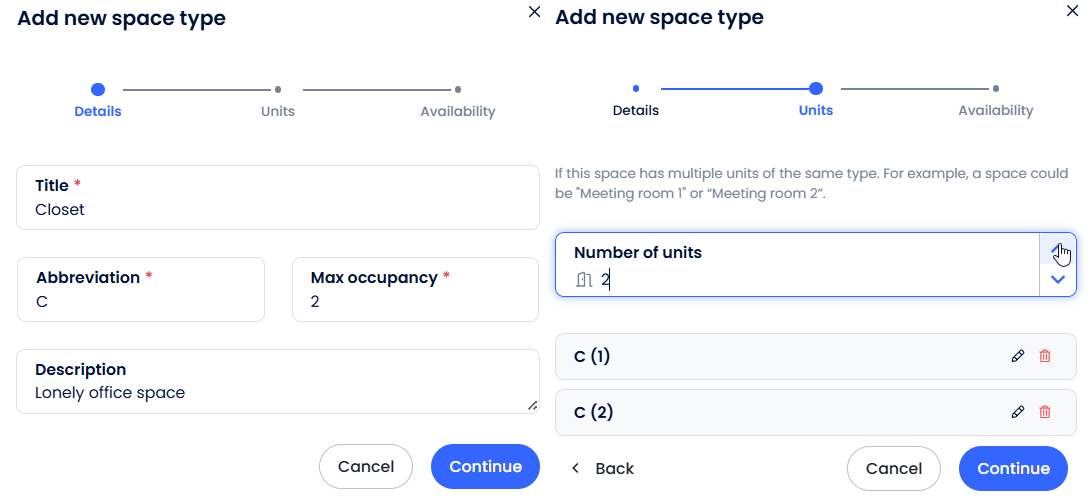This screenshot has height=496, width=1092.
Task: Delete unit C (1) with trash icon
Action: pos(1045,356)
